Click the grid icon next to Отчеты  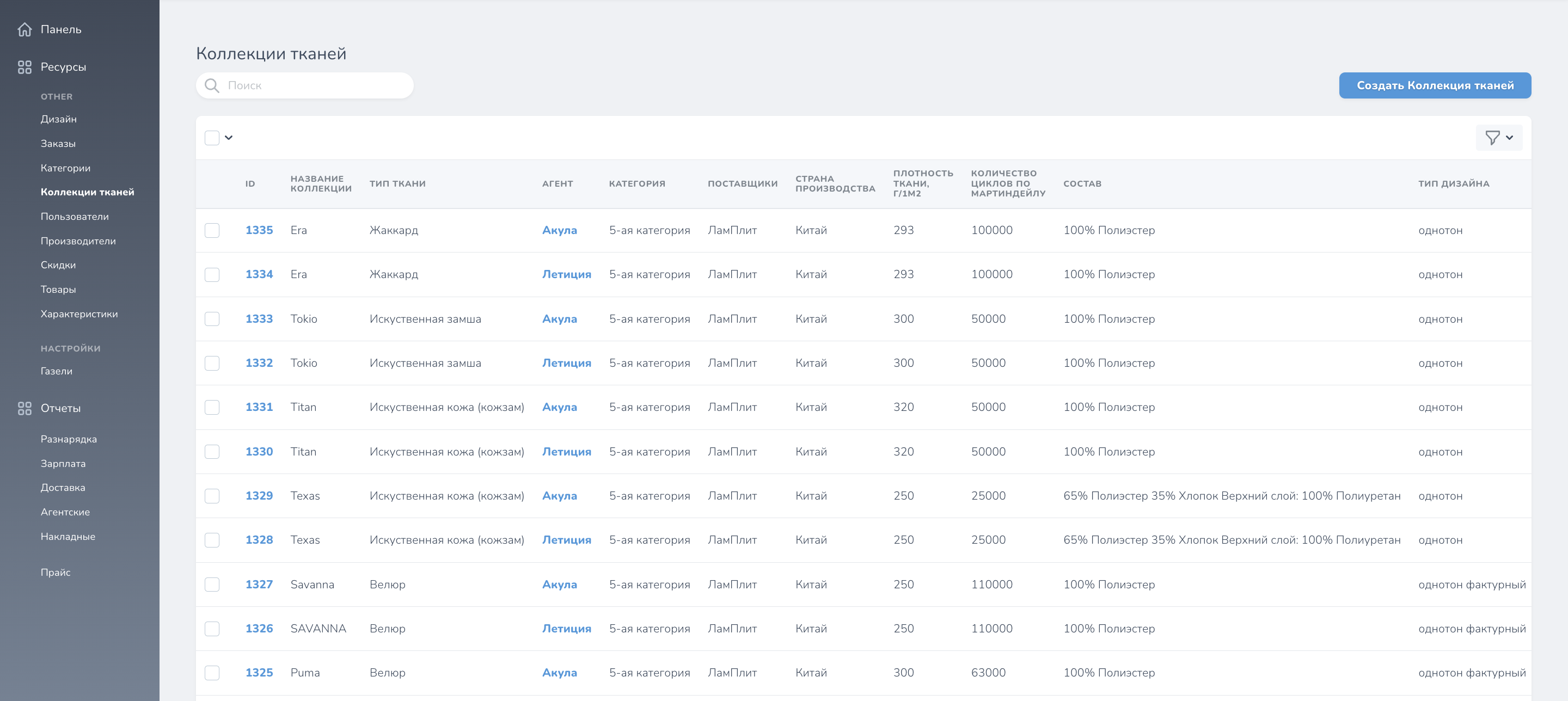pos(24,408)
